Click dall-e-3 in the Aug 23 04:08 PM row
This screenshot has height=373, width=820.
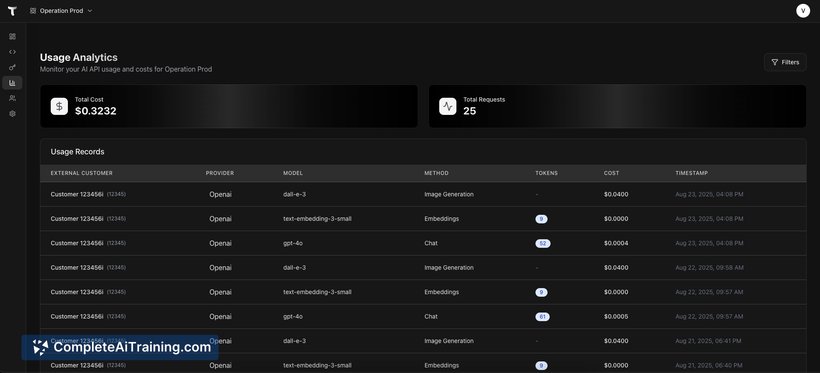tap(294, 195)
